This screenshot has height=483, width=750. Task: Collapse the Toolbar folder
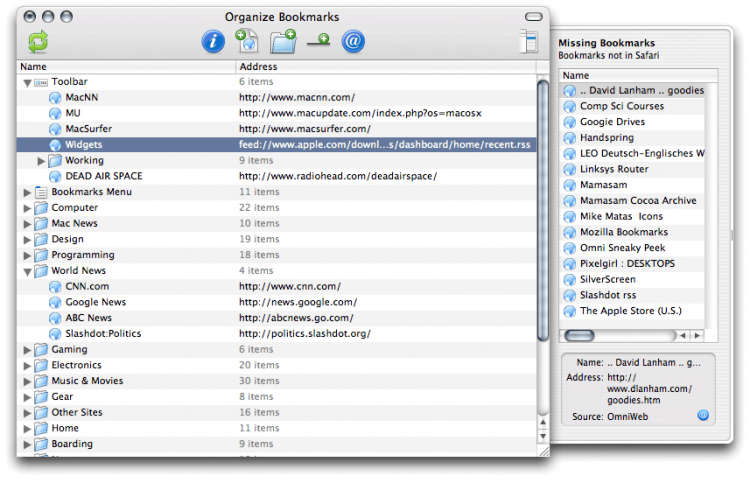pos(28,82)
